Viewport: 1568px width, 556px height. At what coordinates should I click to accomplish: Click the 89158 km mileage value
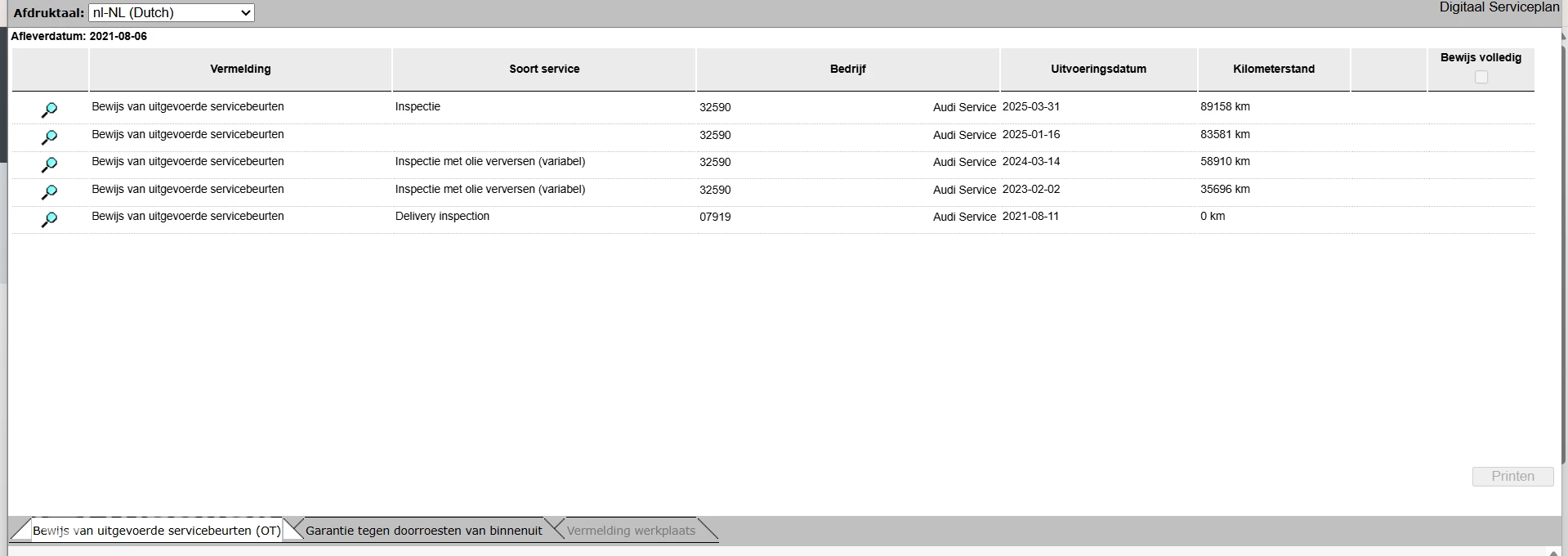[1225, 106]
